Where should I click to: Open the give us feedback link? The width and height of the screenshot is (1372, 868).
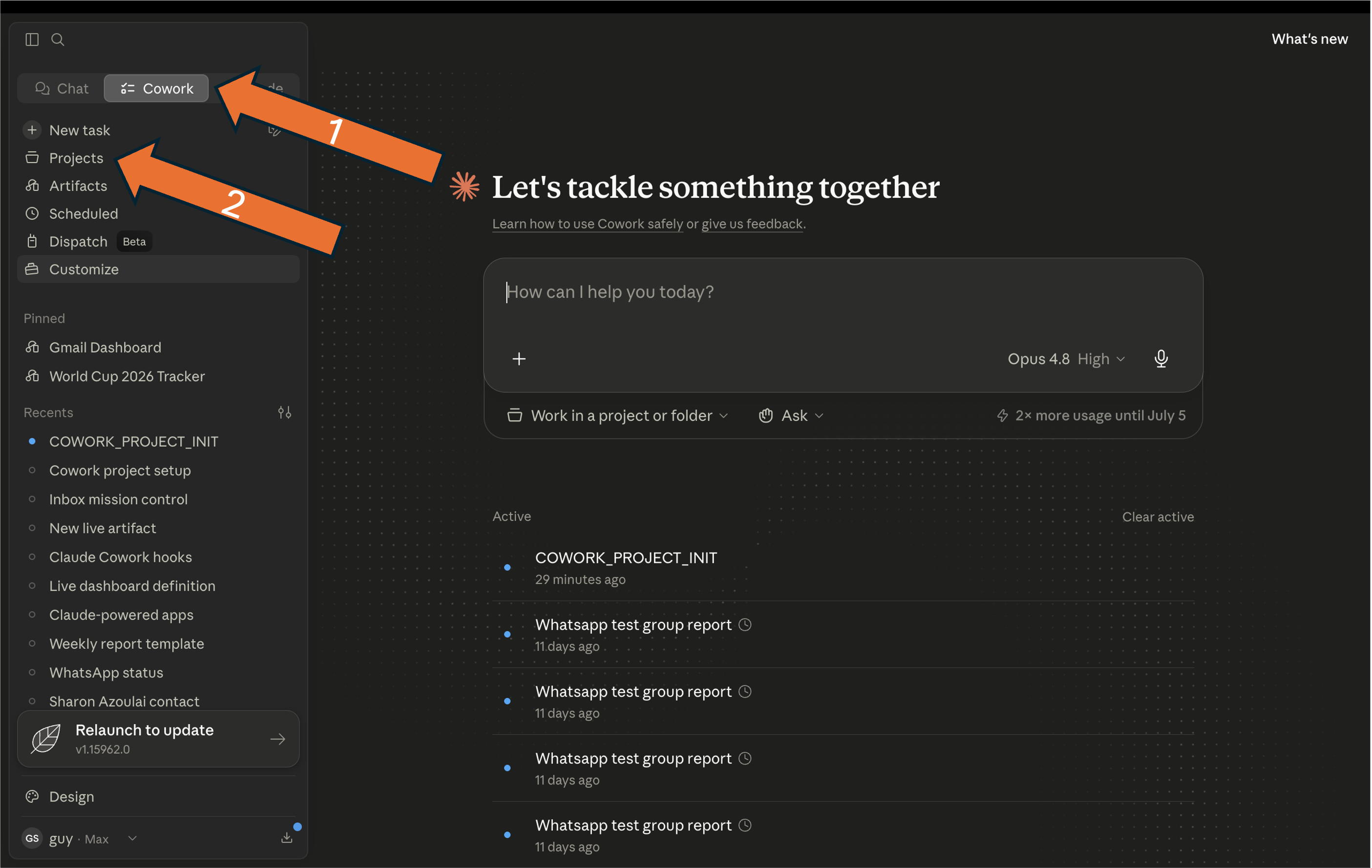pos(752,224)
